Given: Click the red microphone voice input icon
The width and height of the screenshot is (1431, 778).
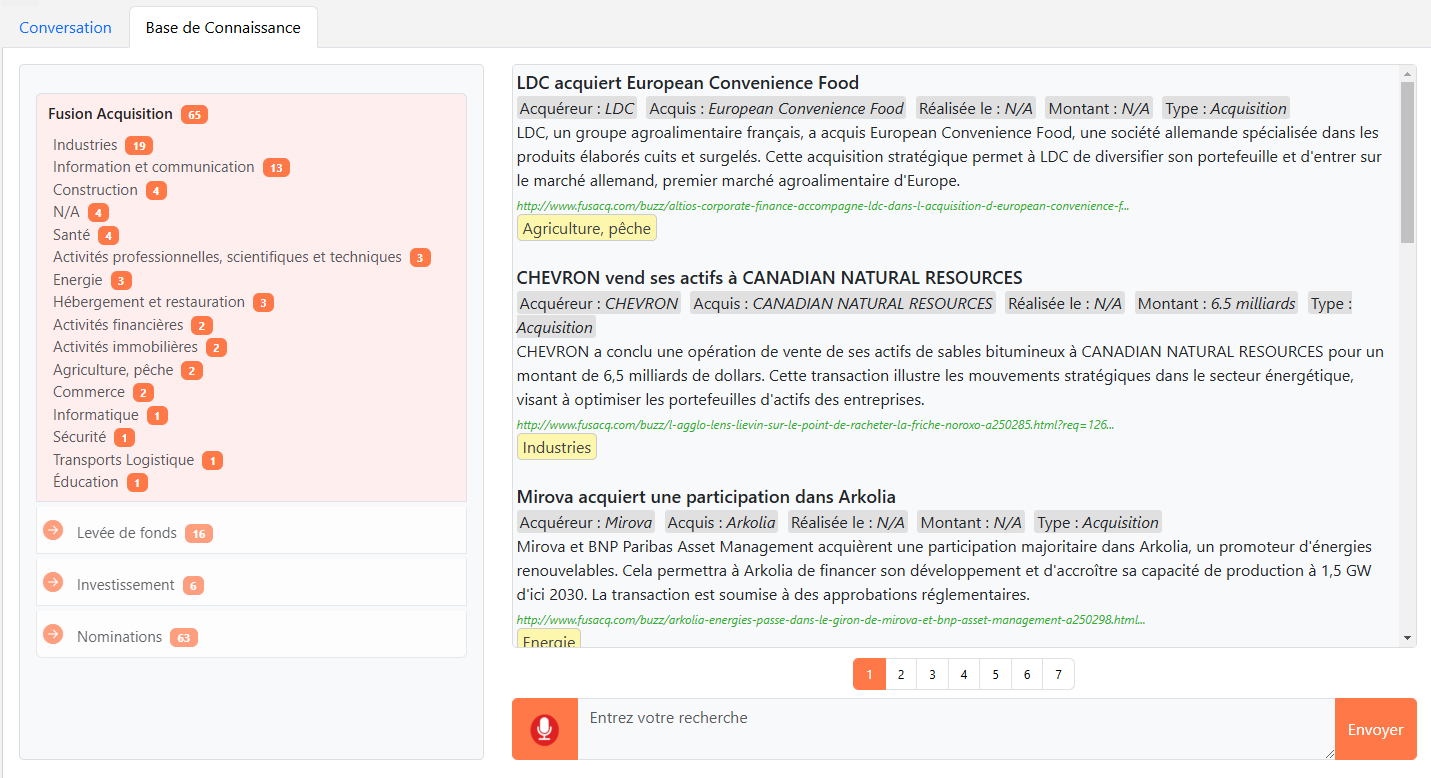Looking at the screenshot, I should [x=544, y=729].
